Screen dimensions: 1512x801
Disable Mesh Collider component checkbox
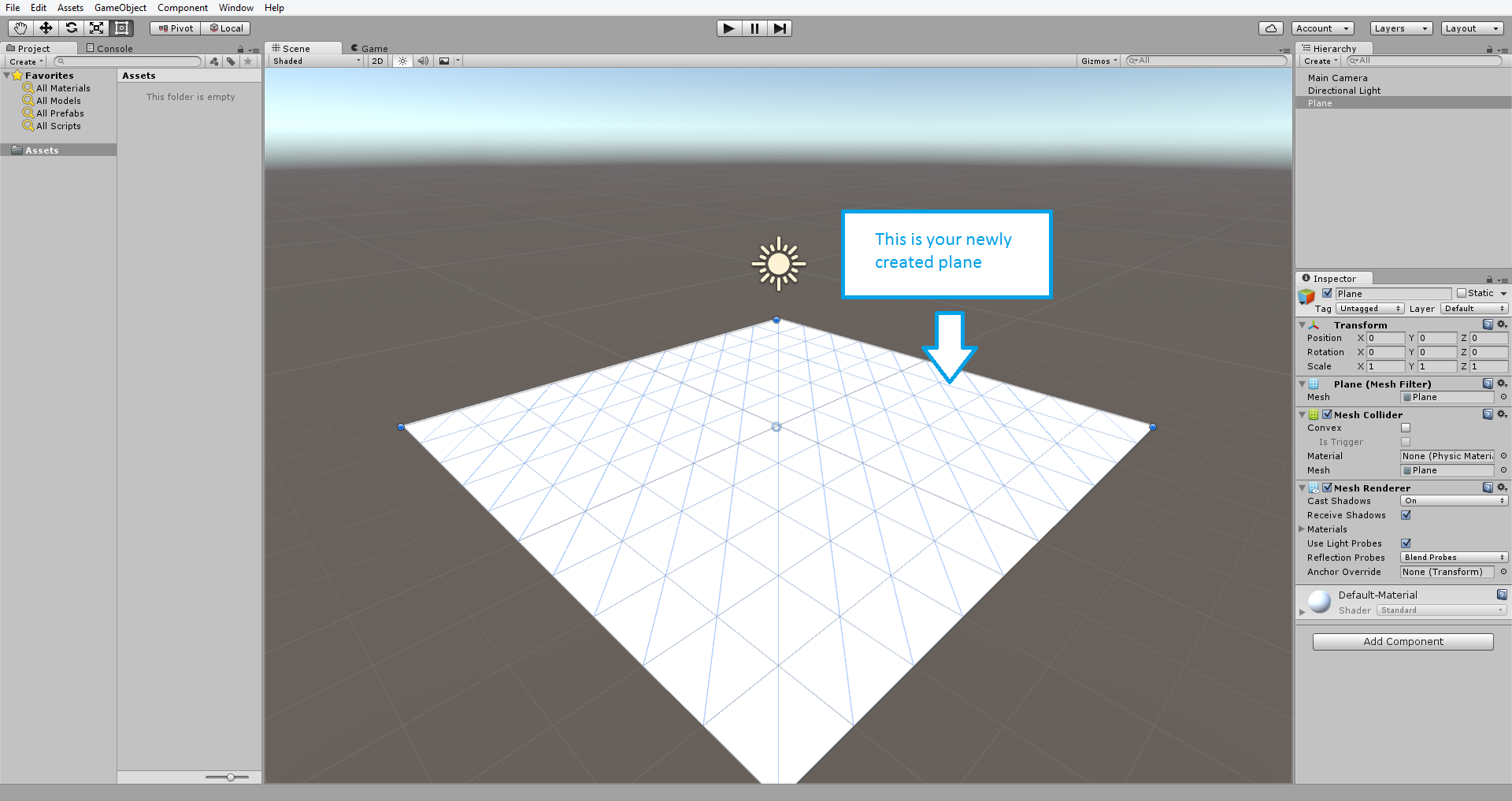coord(1327,414)
